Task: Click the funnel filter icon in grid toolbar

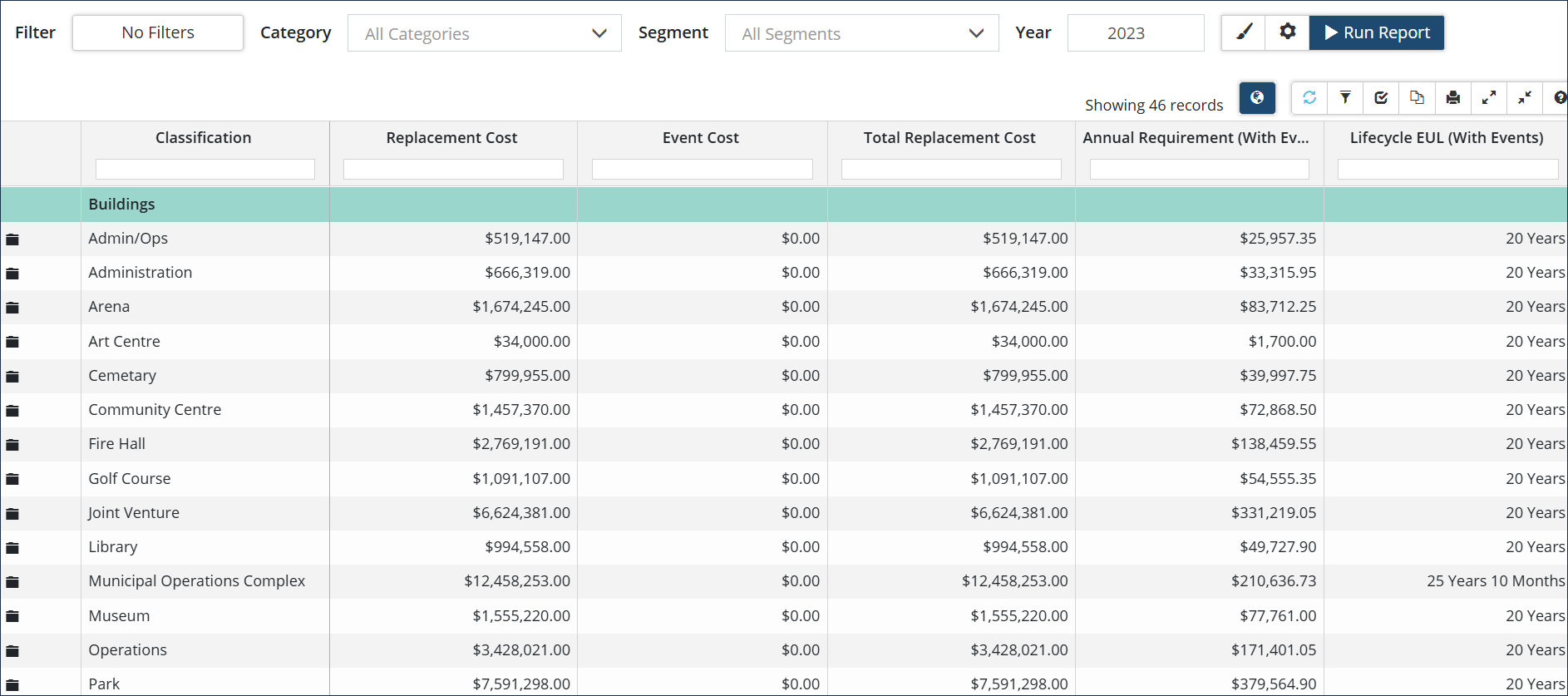Action: [1345, 98]
